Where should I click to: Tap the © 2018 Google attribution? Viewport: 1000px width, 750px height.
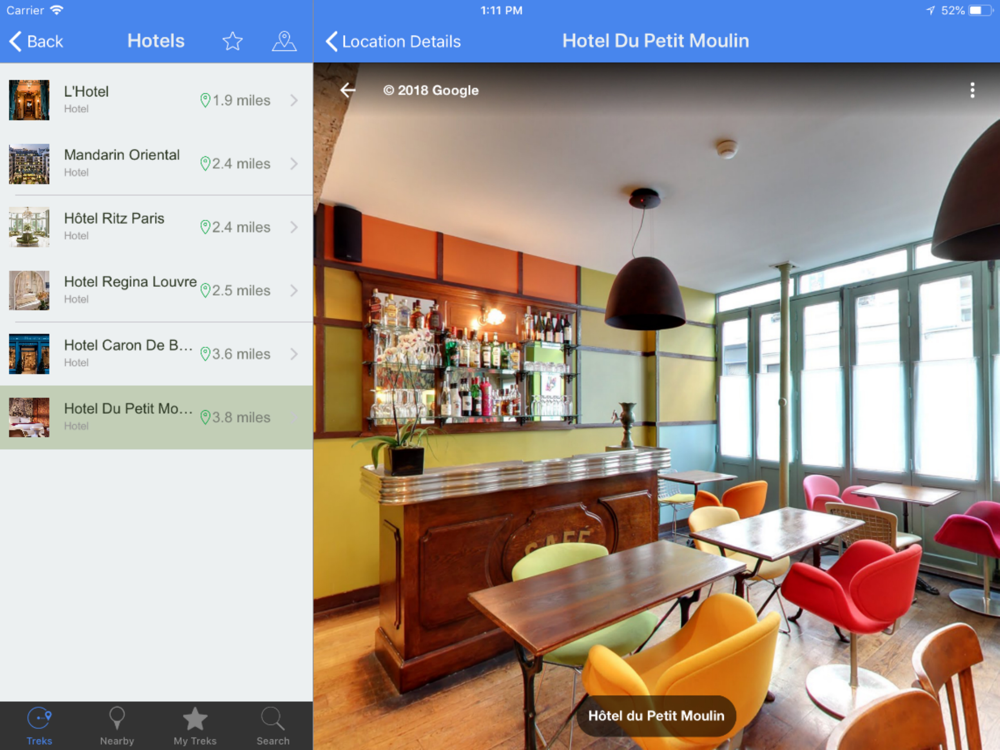tap(431, 91)
